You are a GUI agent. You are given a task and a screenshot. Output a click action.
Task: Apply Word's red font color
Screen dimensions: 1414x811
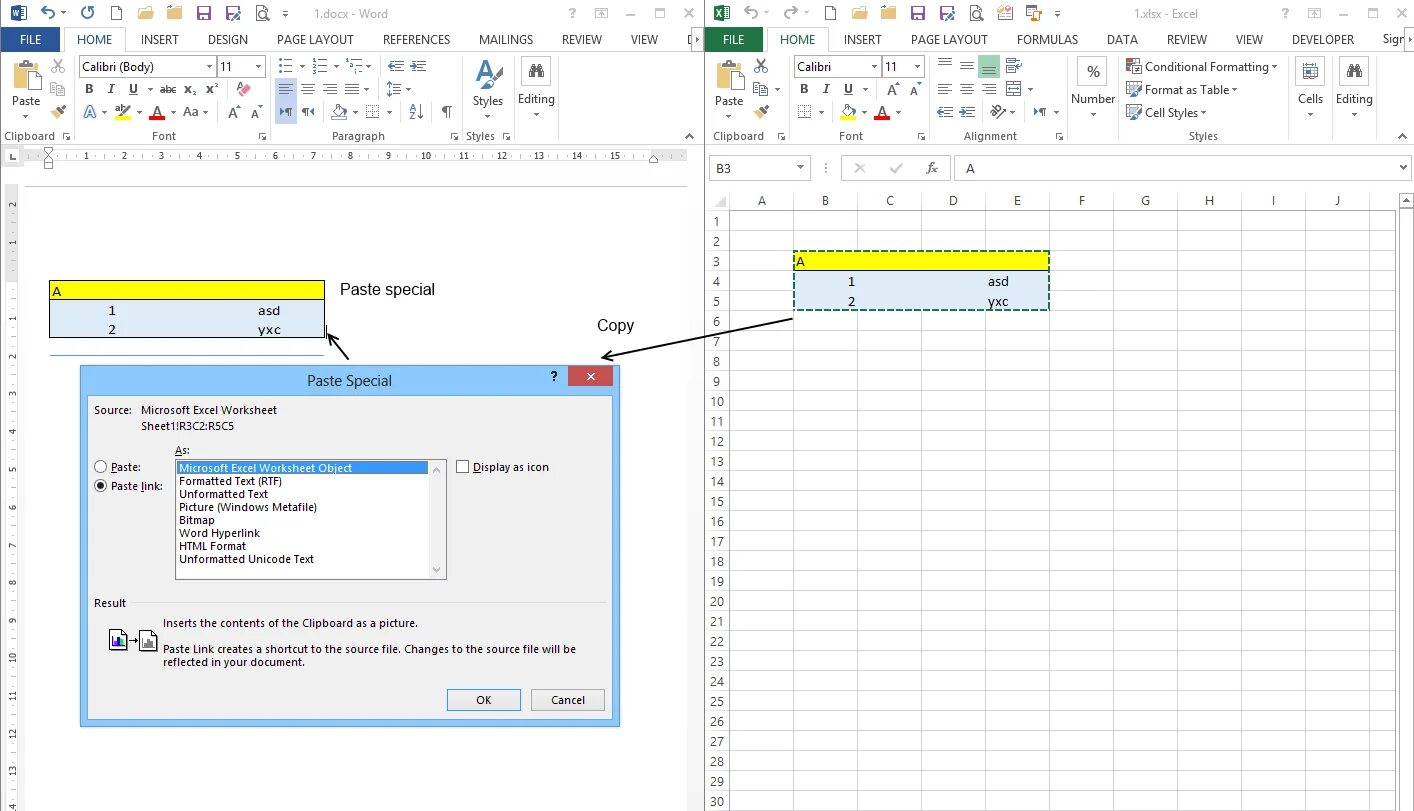pos(157,112)
